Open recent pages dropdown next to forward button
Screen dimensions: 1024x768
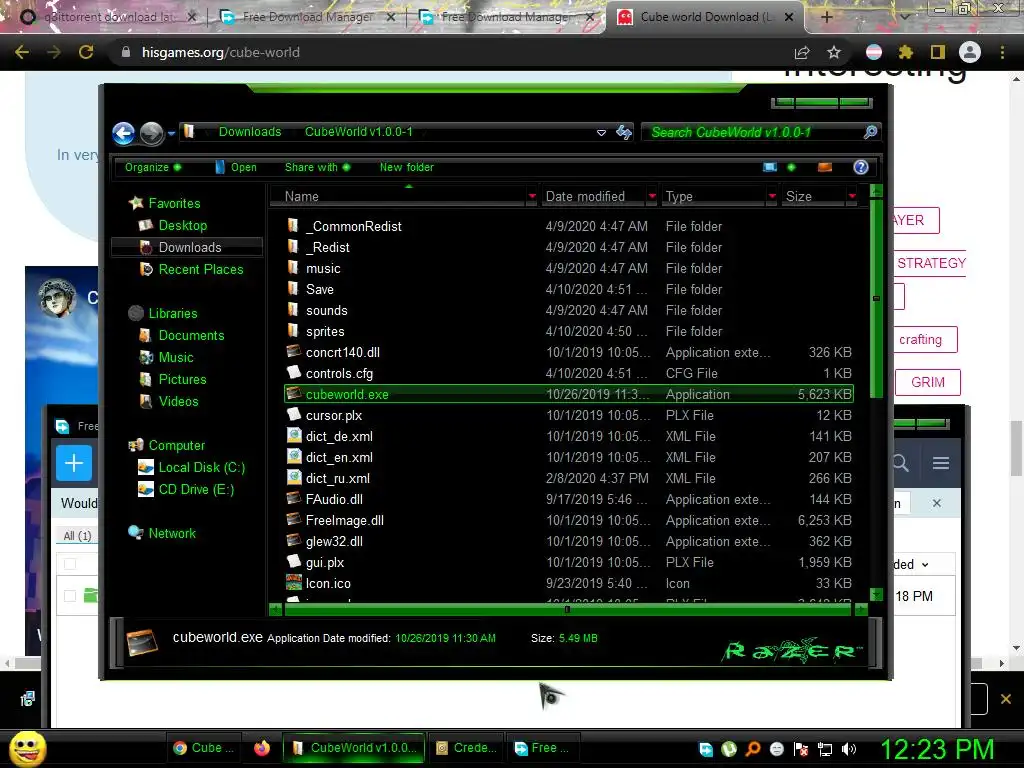coord(171,133)
